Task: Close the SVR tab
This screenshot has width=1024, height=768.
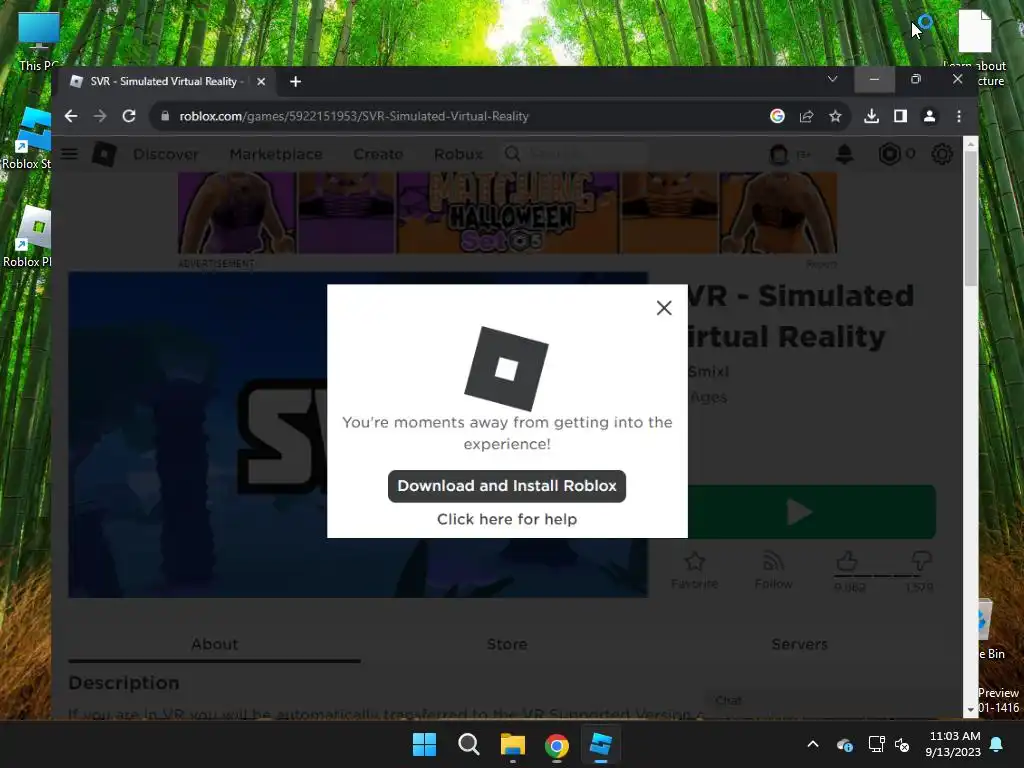Action: (261, 82)
